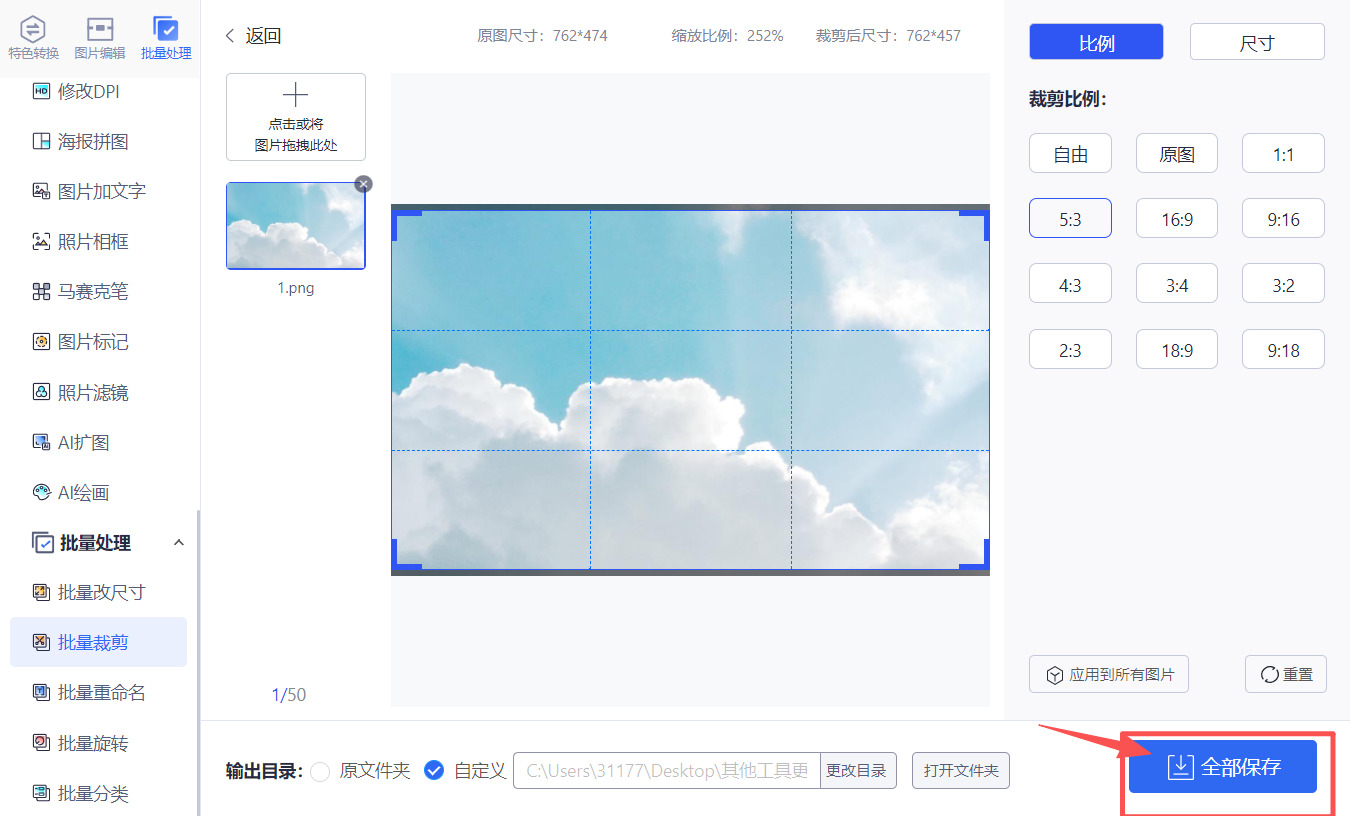Open the 批量处理 top tab
The width and height of the screenshot is (1350, 816).
[166, 38]
